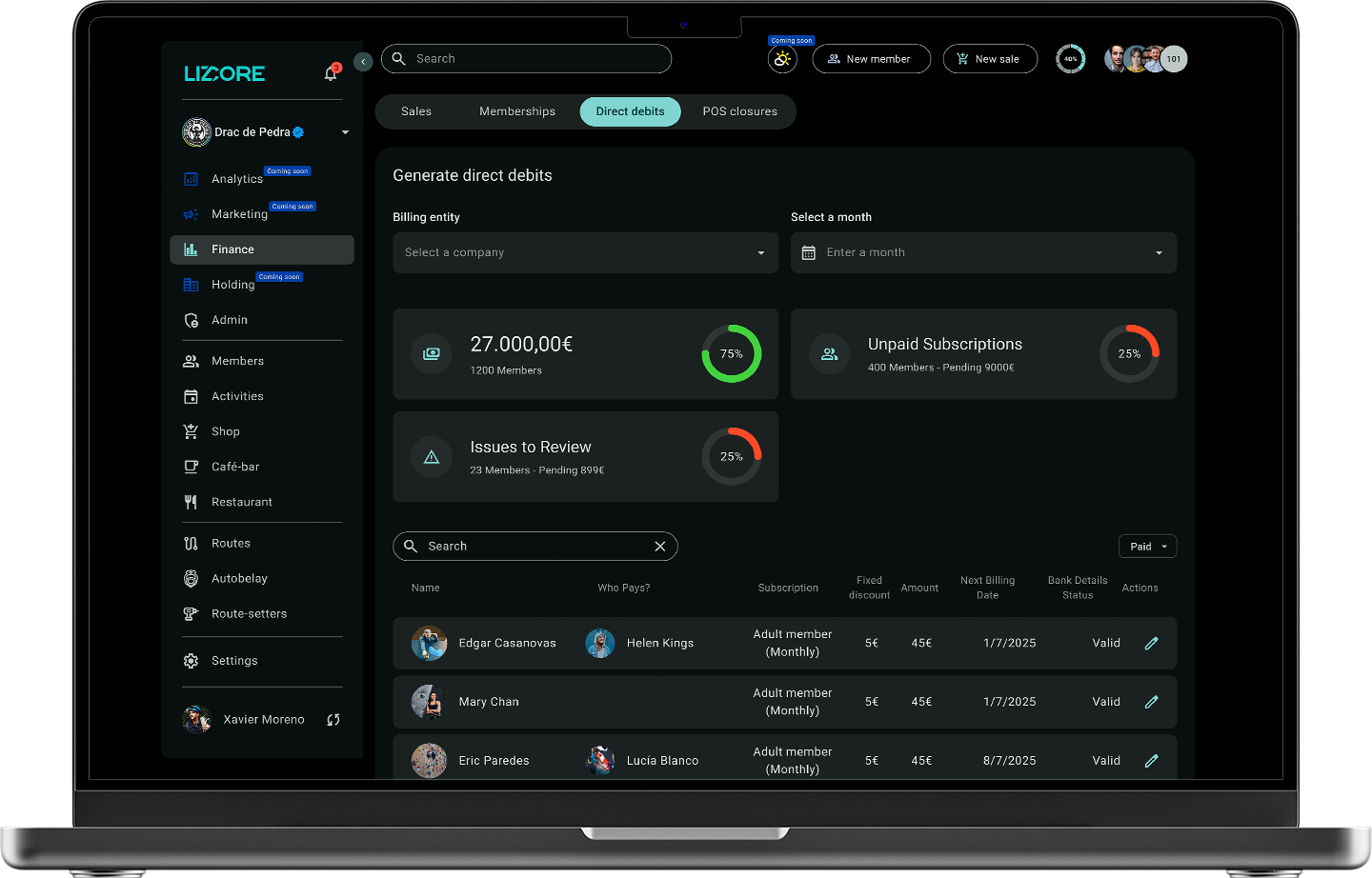Click the 75% paid progress ring
Viewport: 1372px width, 878px height.
(x=731, y=353)
